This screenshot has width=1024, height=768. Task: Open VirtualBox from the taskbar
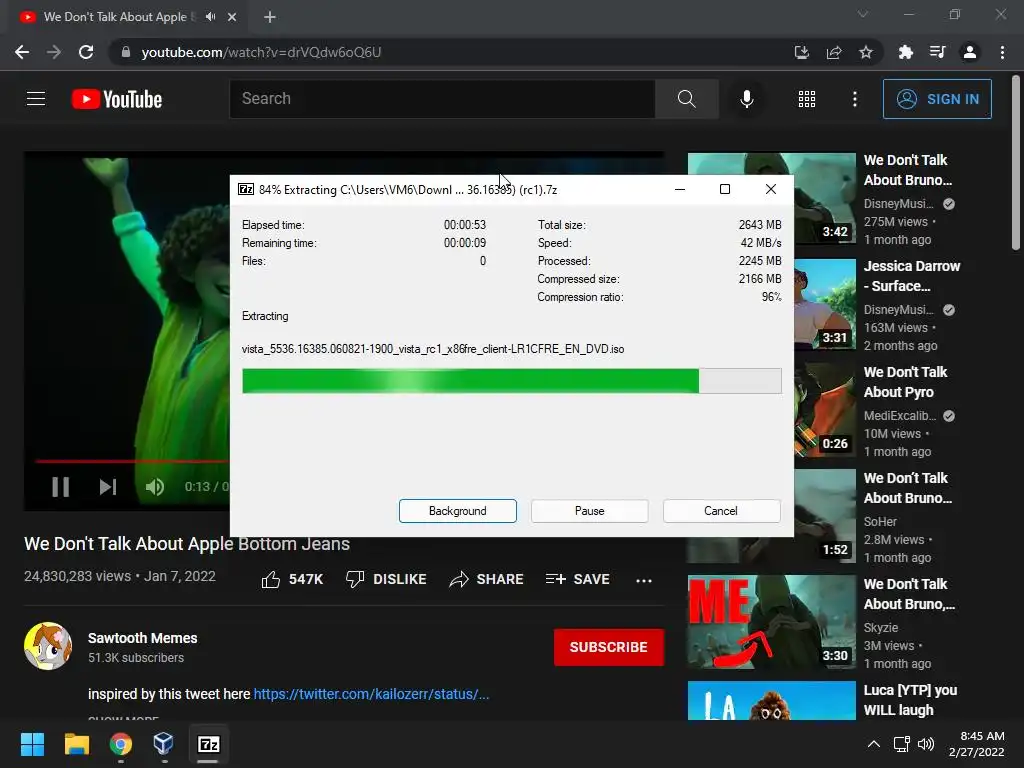163,744
